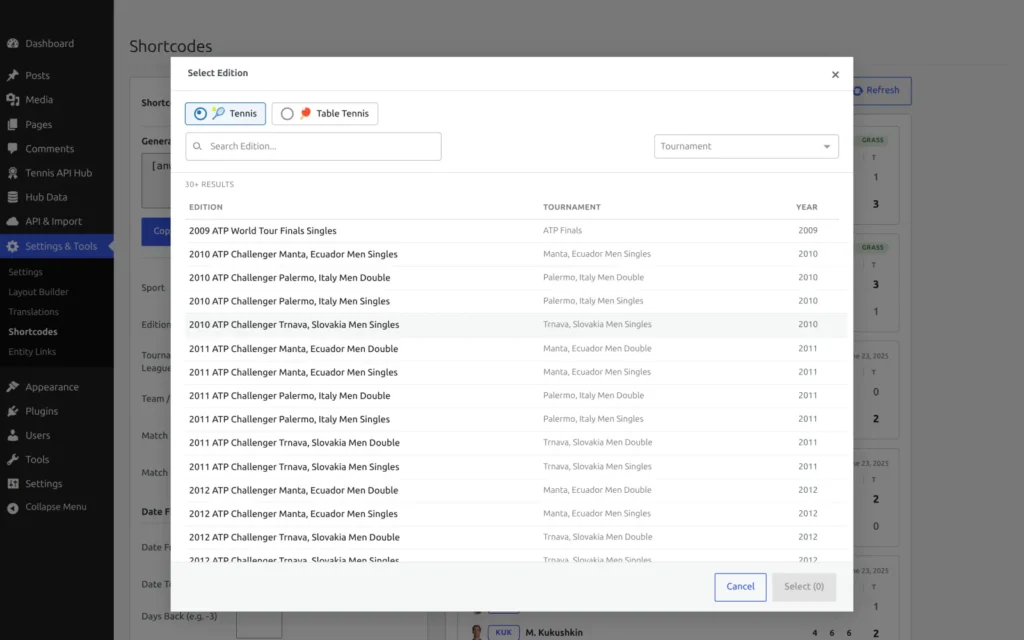Select 2012 ATP Challenger Manta, Ecuador Men Singles
The image size is (1024, 640).
516,514
